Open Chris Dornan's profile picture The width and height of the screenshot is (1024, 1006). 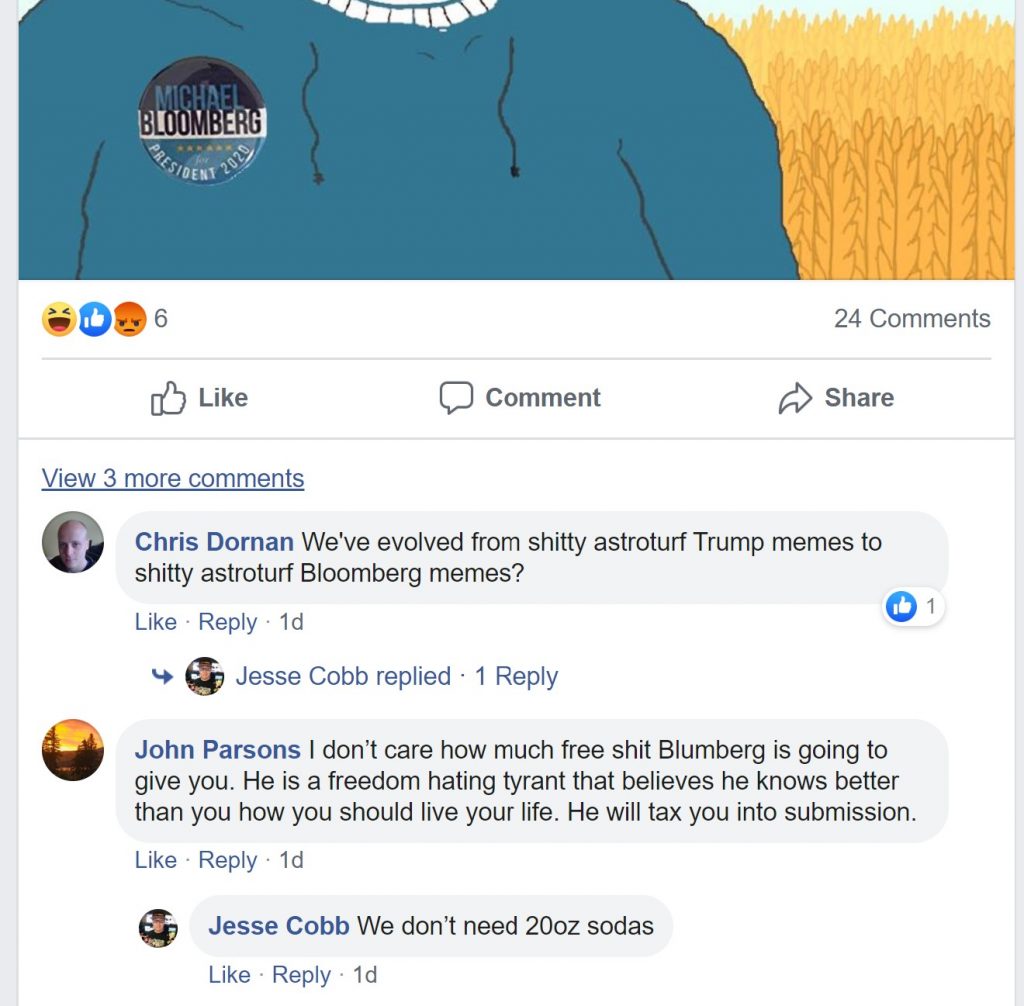(x=72, y=542)
